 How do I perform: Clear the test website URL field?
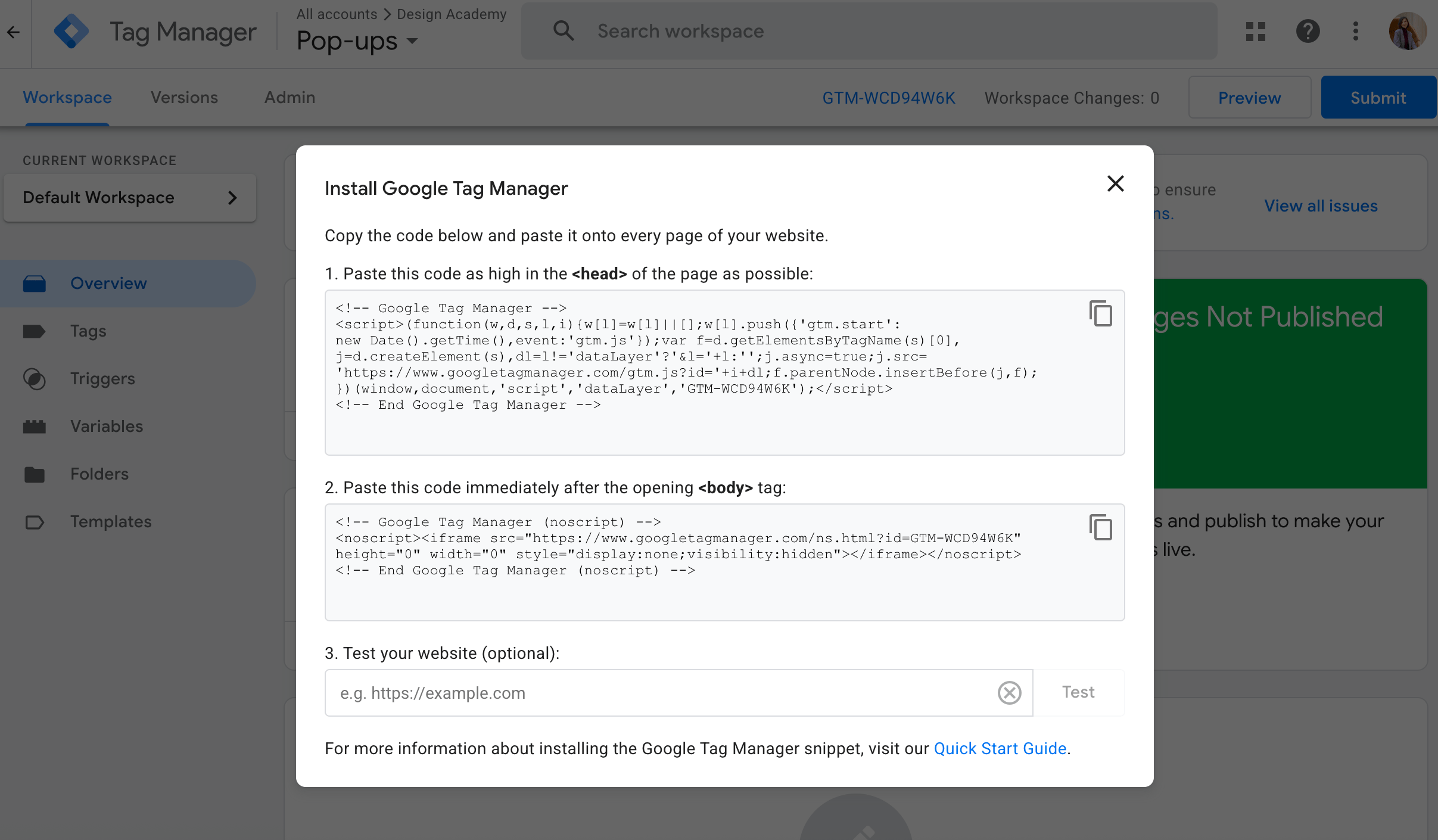[1009, 693]
